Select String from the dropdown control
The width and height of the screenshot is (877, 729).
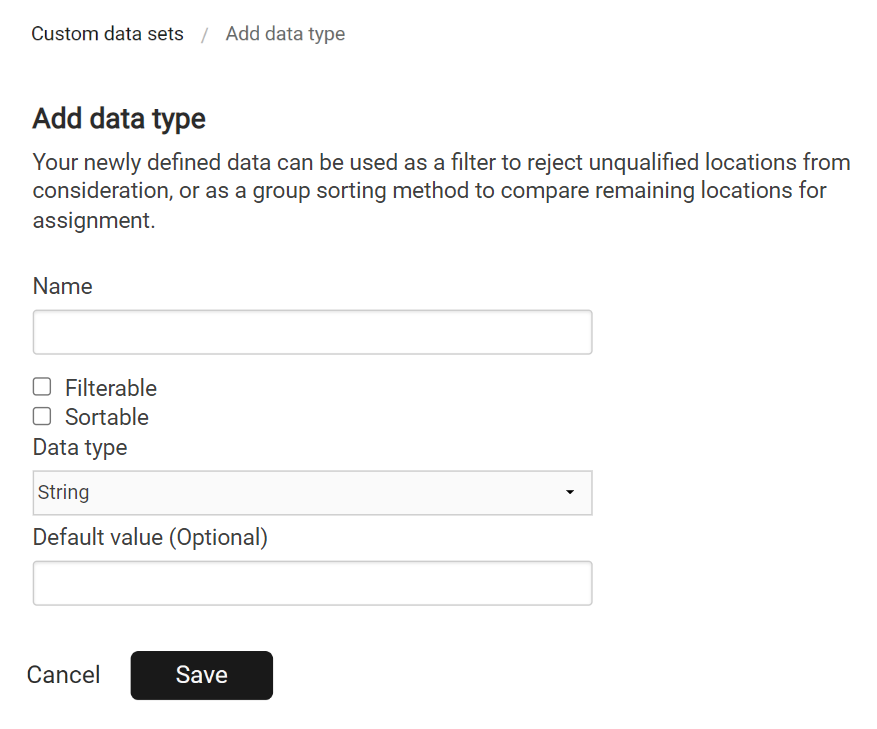click(312, 492)
